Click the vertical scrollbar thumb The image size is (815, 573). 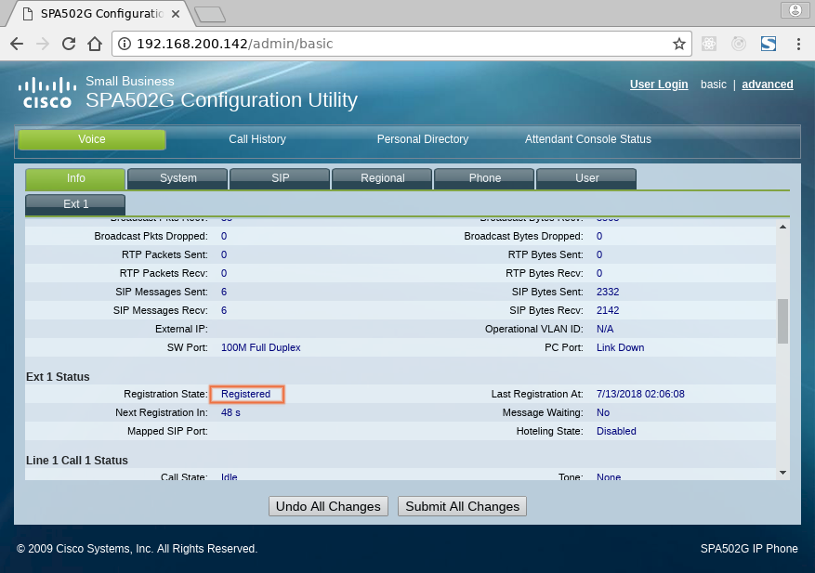click(x=783, y=321)
